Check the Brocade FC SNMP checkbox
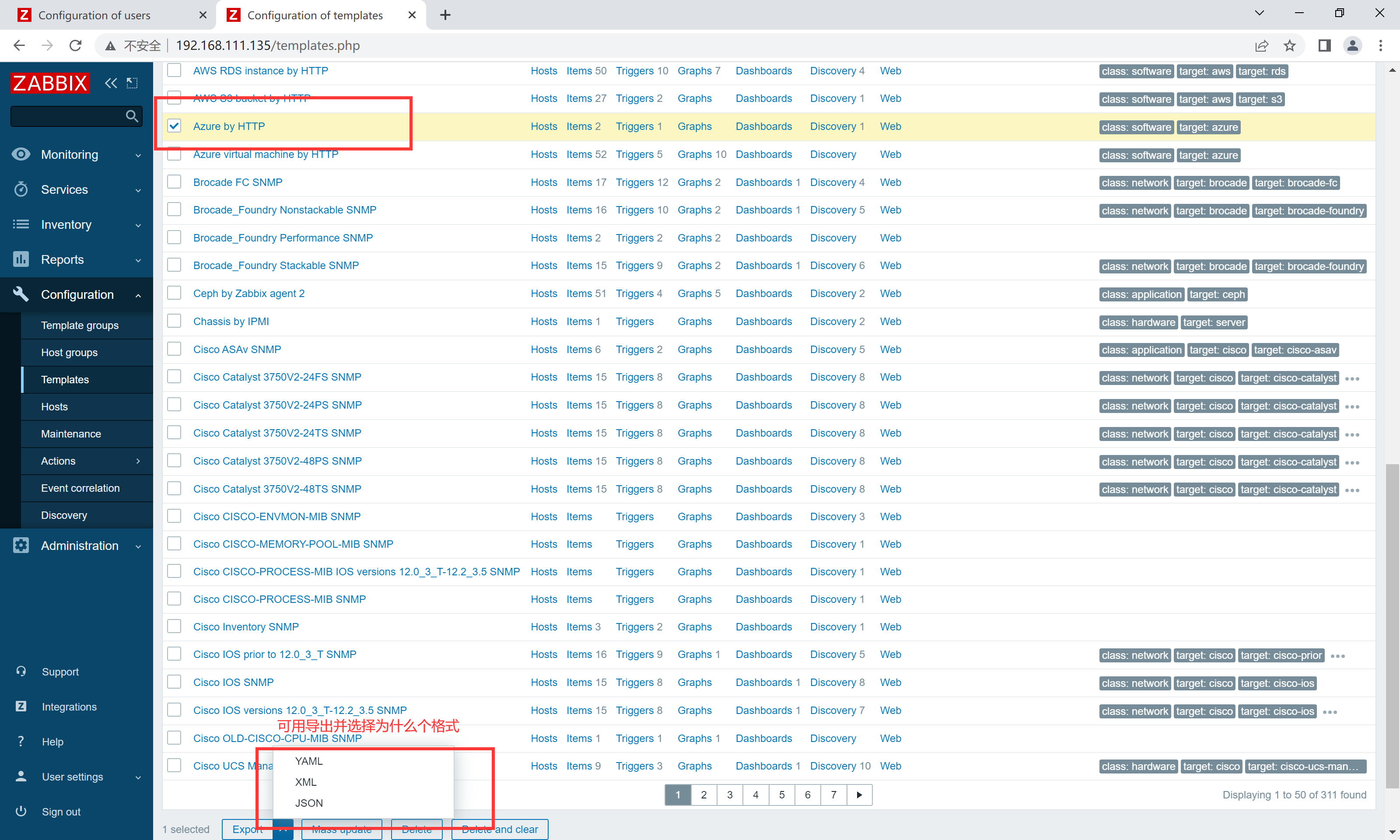Screen dimensions: 1400x840 tap(174, 182)
